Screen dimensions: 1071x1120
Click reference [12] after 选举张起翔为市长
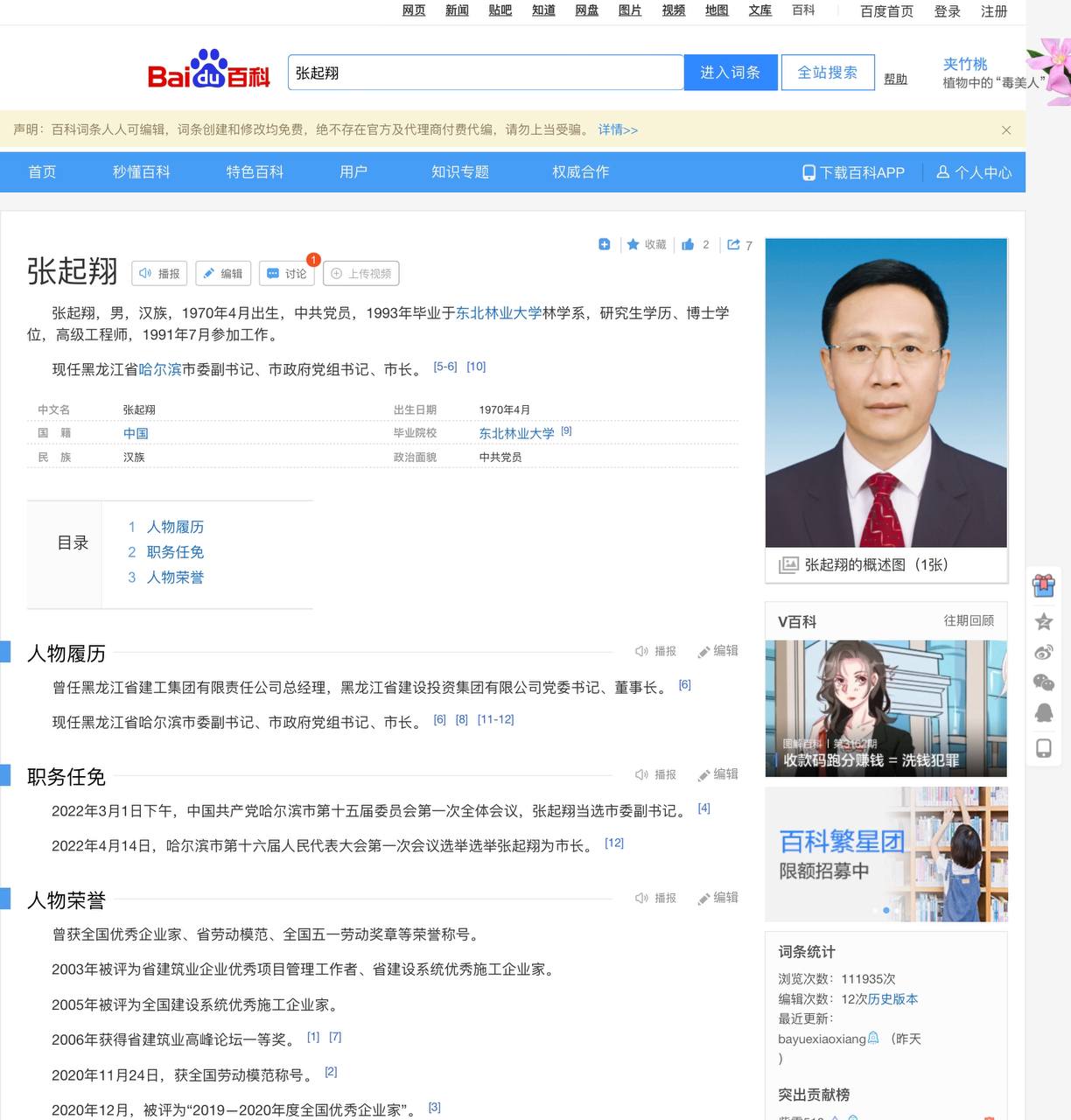coord(614,843)
